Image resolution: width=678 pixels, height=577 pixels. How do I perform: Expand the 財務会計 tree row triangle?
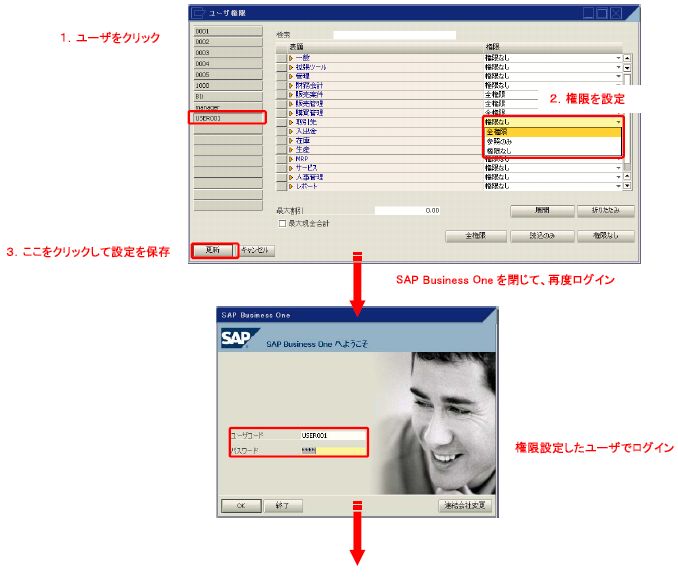coord(291,85)
